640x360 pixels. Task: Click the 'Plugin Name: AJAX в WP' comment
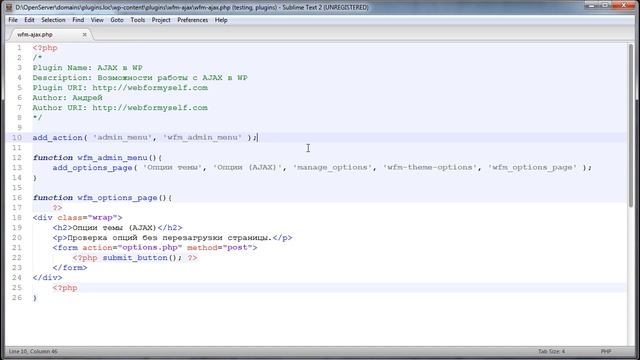88,68
